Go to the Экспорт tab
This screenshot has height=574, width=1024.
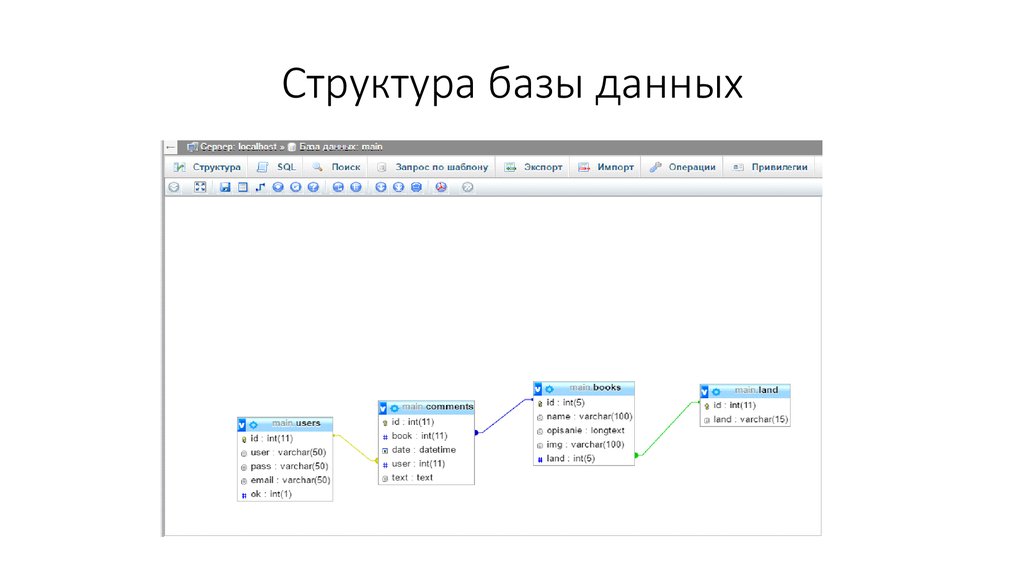(534, 167)
